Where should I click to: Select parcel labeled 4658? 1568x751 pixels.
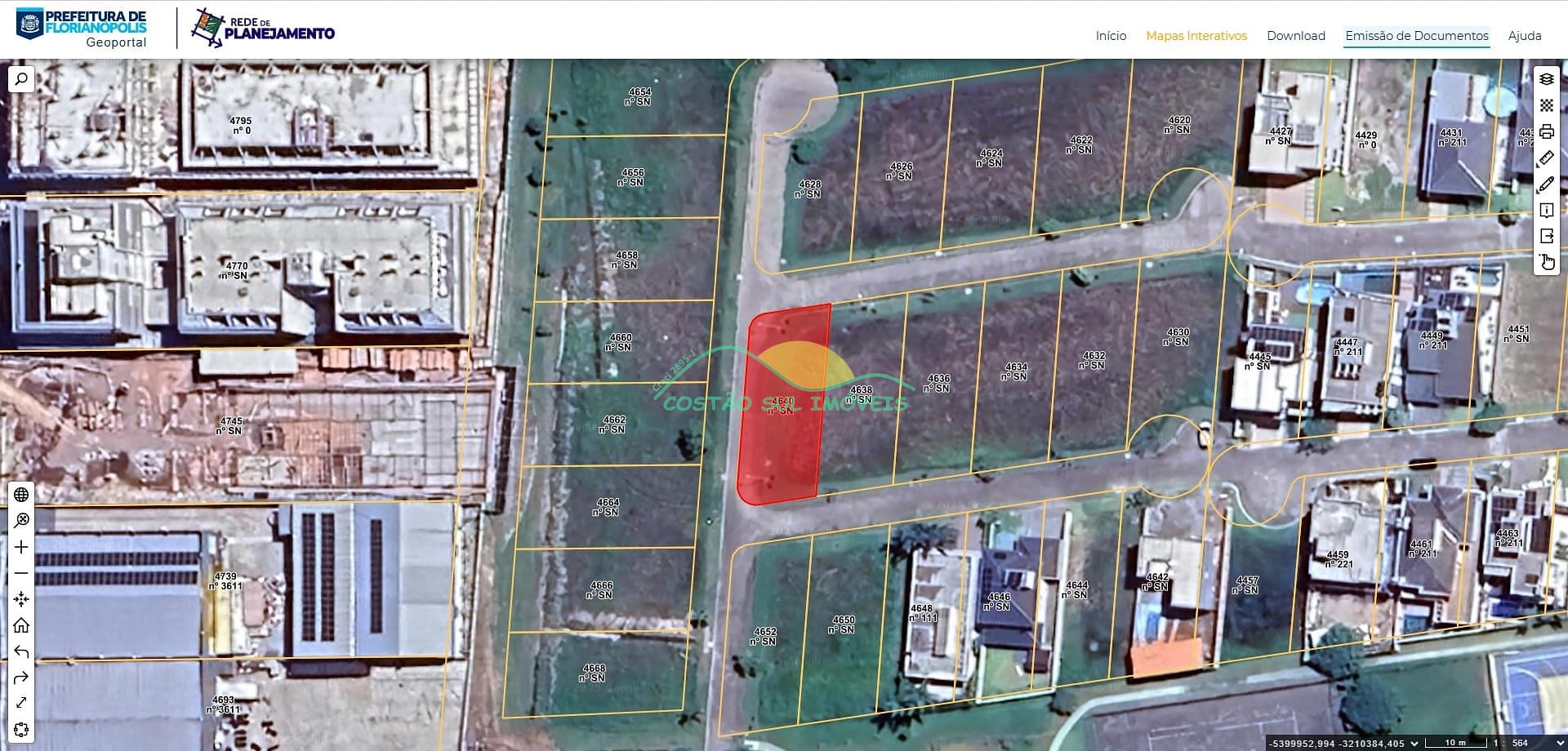[x=626, y=260]
